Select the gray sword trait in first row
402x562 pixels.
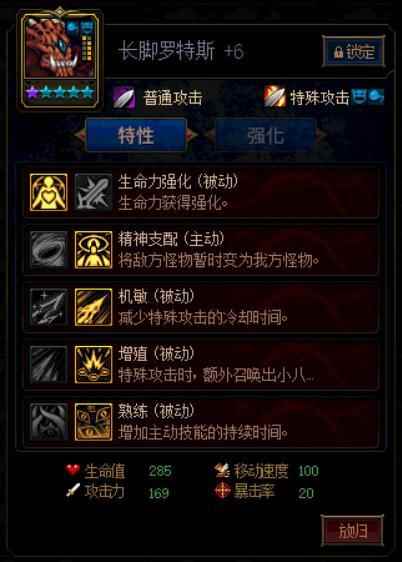[93, 192]
